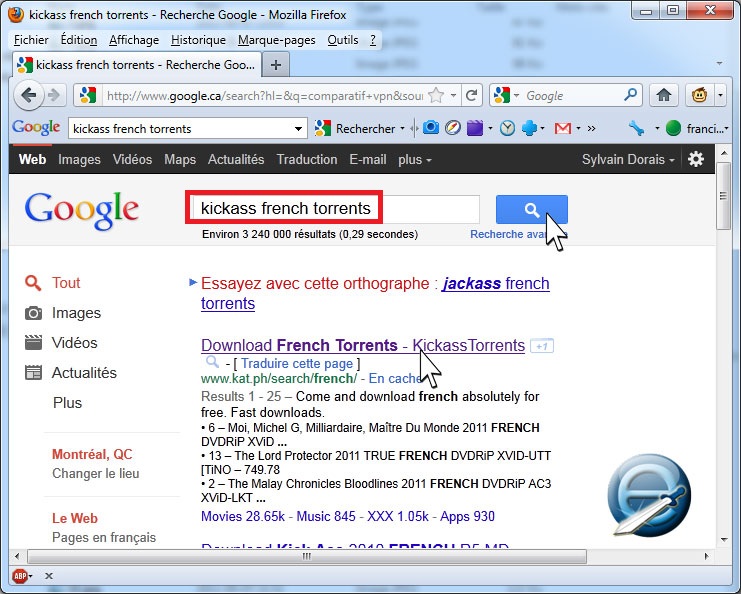Select the Tout filter in the left sidebar
Viewport: 741px width, 594px height.
pyautogui.click(x=52, y=283)
